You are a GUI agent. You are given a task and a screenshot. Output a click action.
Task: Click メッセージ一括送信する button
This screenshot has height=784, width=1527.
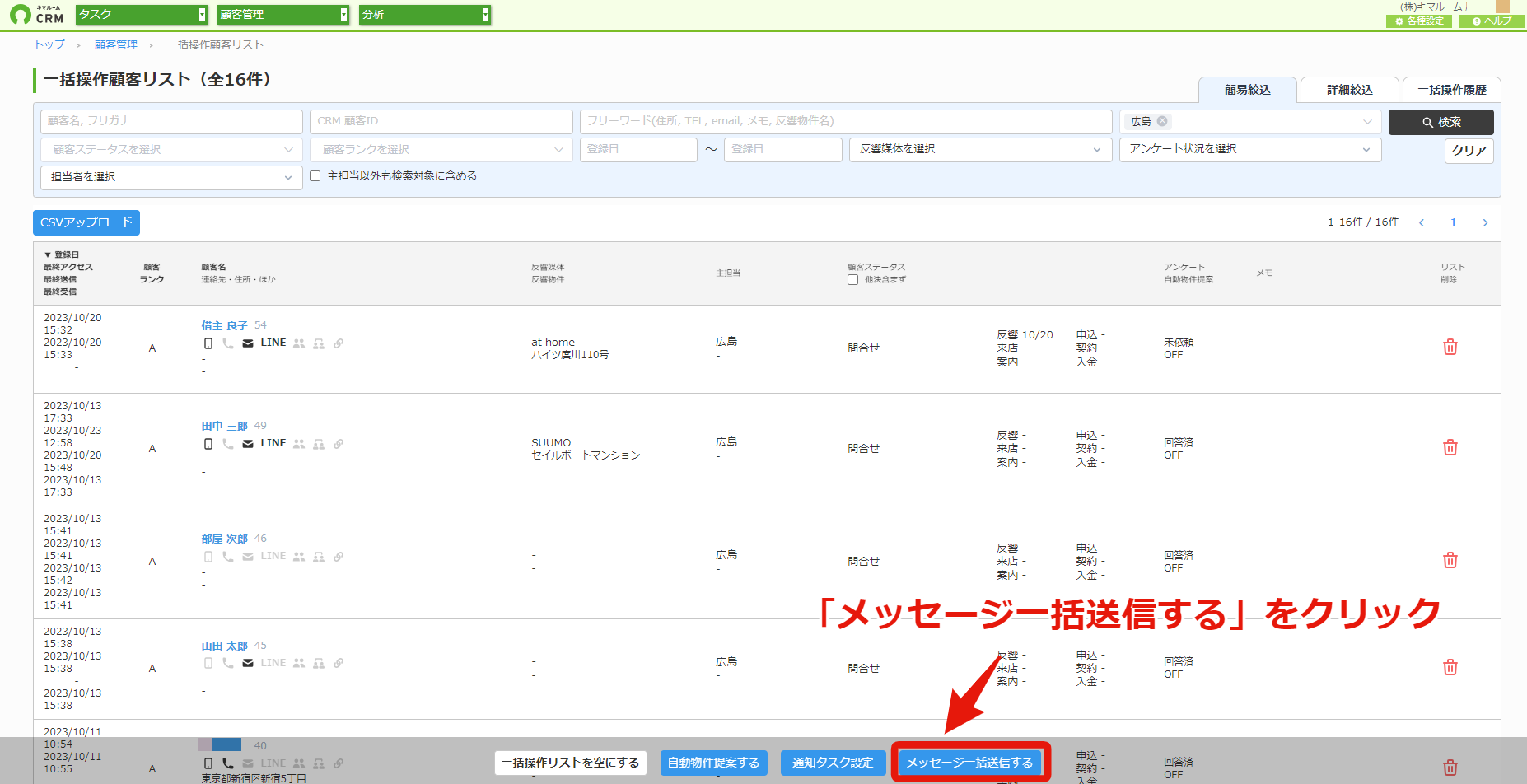[970, 763]
